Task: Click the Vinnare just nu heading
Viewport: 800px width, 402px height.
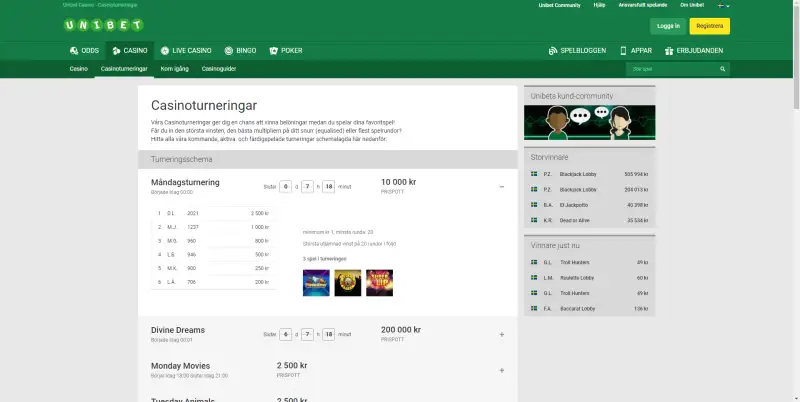Action: (555, 245)
